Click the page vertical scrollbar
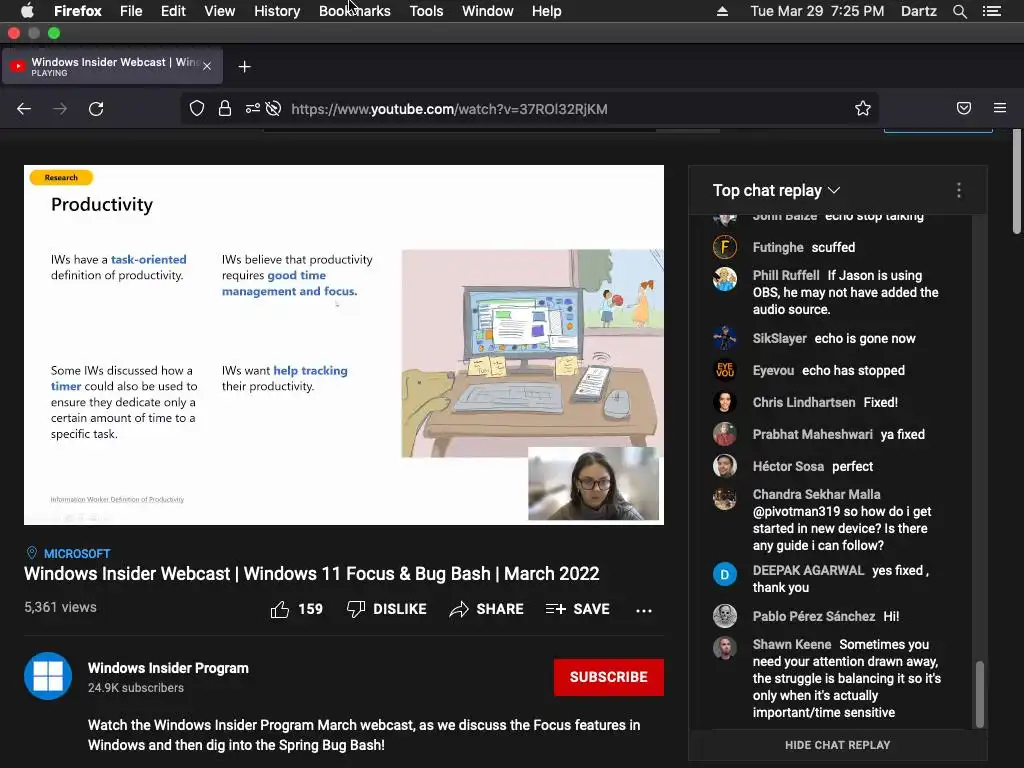This screenshot has width=1024, height=768. click(x=1016, y=182)
